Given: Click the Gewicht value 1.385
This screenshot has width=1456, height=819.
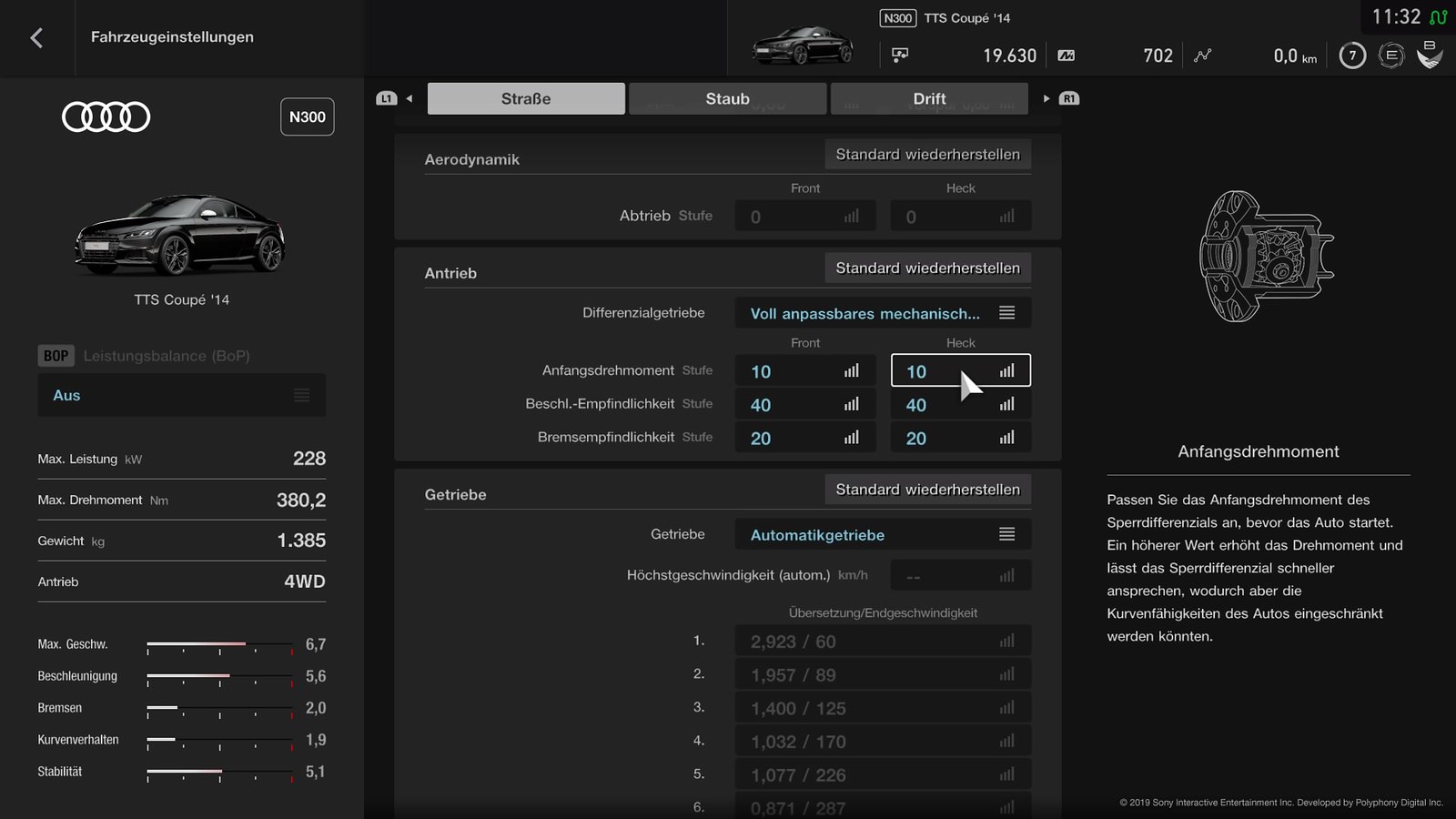Looking at the screenshot, I should point(301,541).
